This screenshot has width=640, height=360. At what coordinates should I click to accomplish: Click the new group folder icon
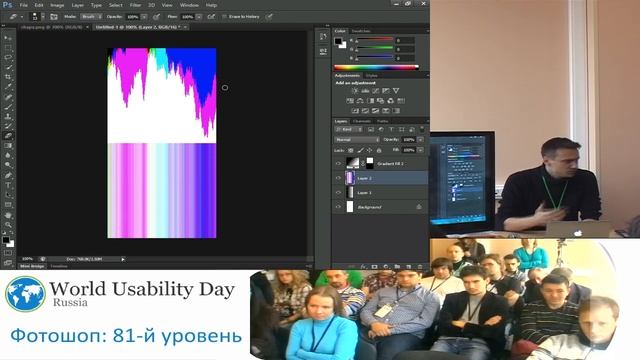tap(397, 267)
